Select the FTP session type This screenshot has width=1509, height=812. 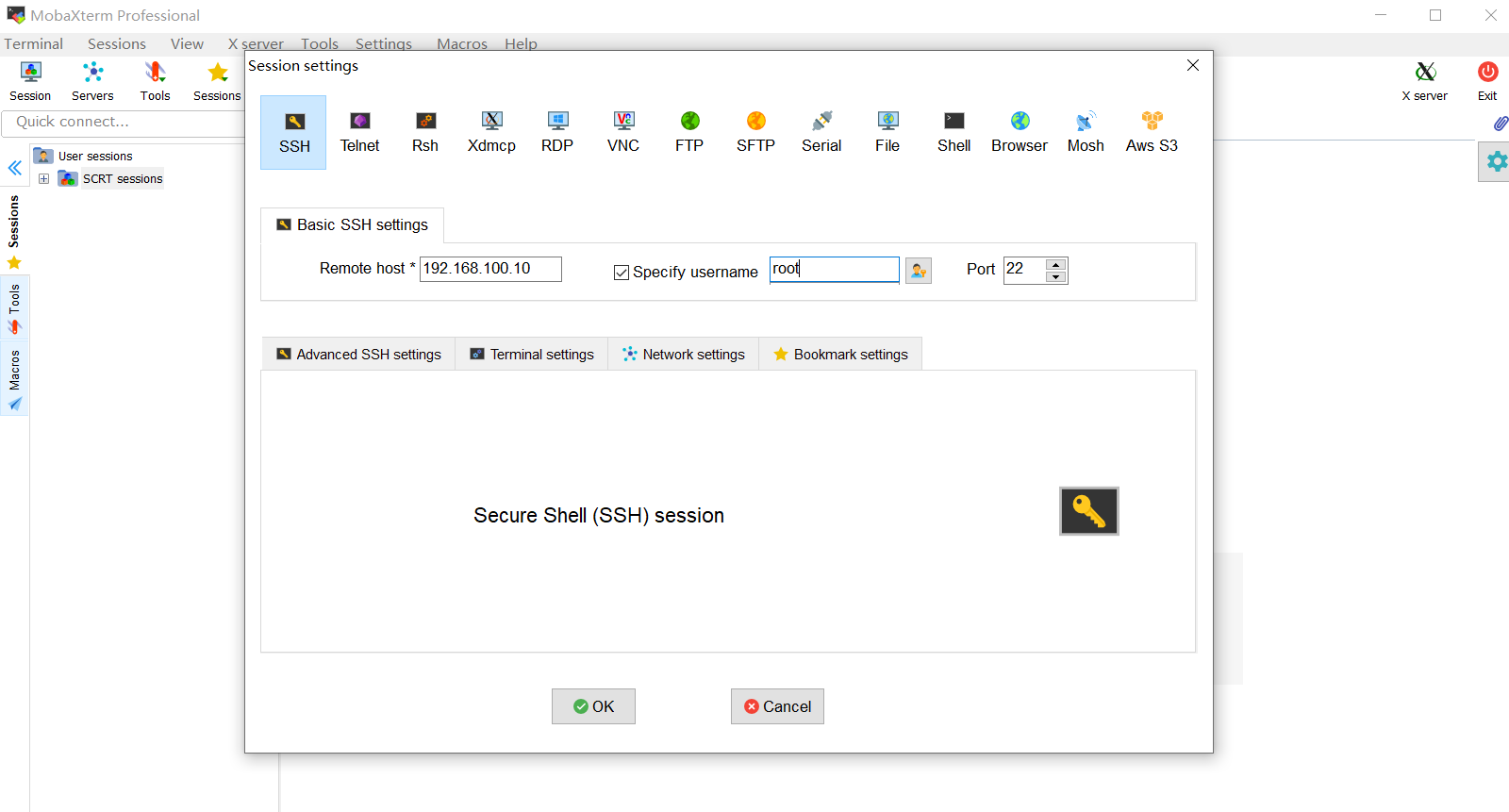(689, 133)
